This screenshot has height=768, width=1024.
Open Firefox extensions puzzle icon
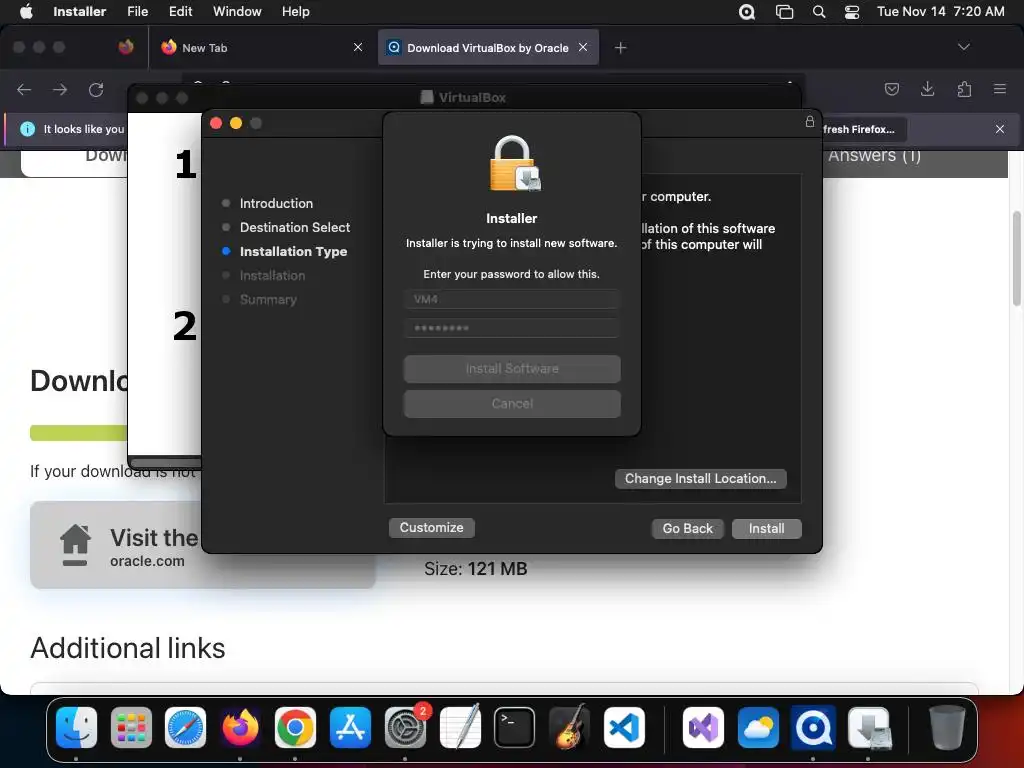click(964, 89)
